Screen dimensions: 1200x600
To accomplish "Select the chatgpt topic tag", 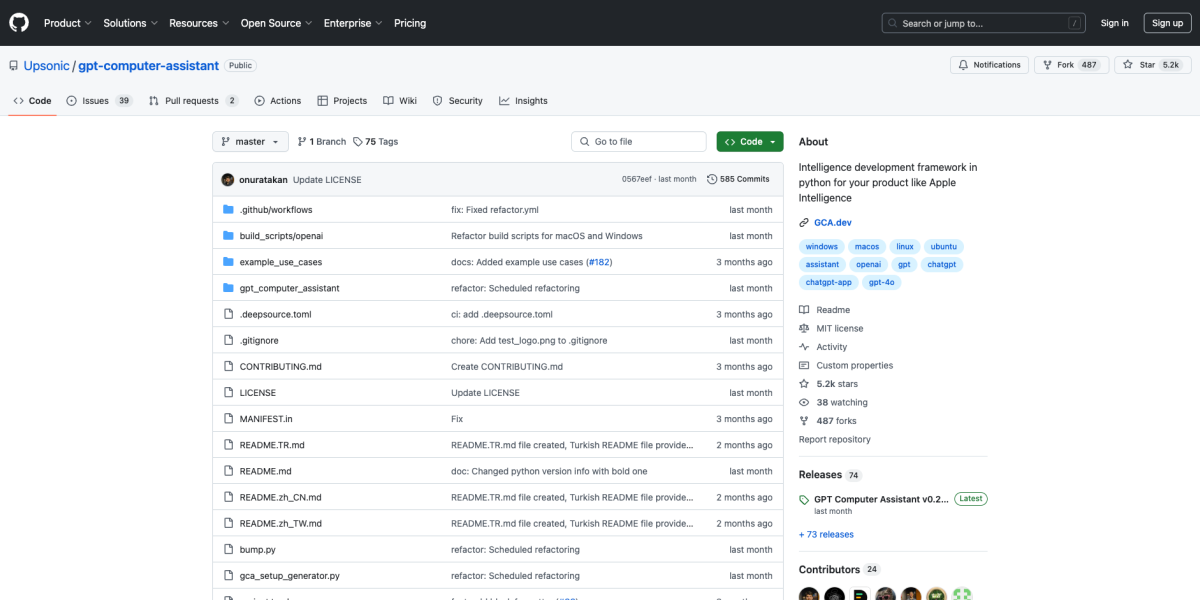I will [941, 264].
